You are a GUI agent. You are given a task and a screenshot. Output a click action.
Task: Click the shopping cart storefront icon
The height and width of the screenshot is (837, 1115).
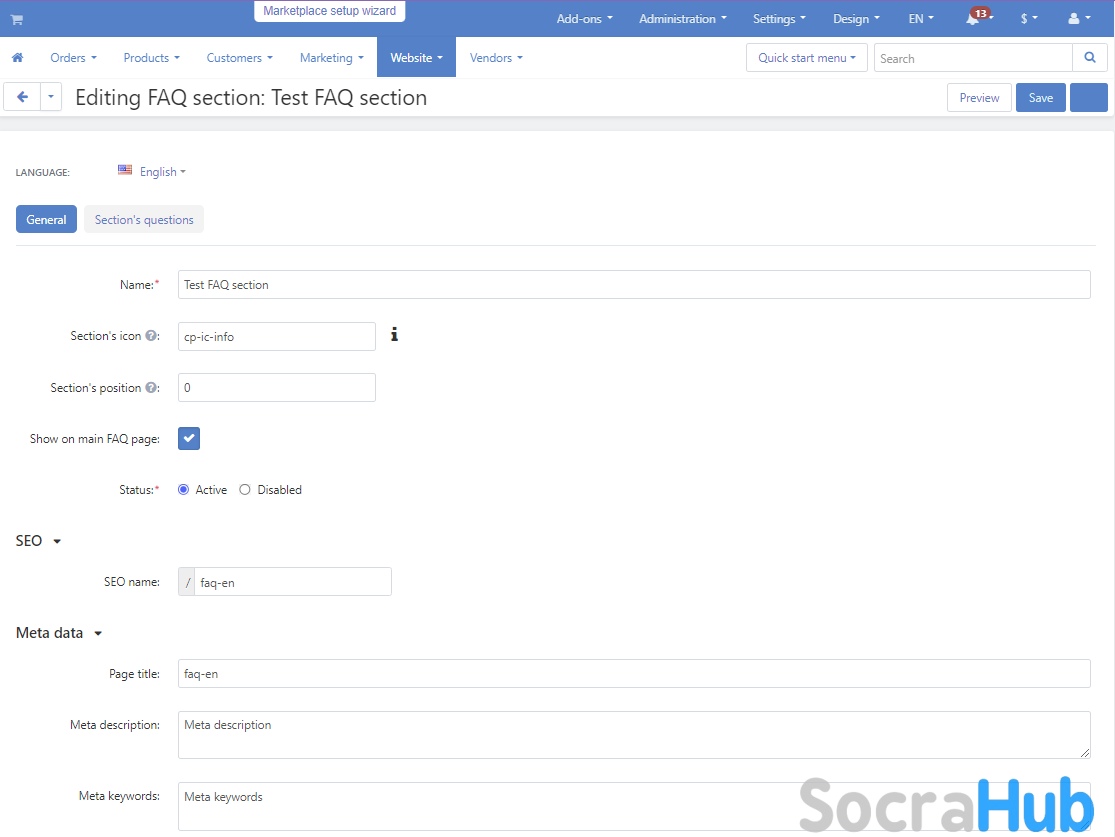(x=17, y=19)
